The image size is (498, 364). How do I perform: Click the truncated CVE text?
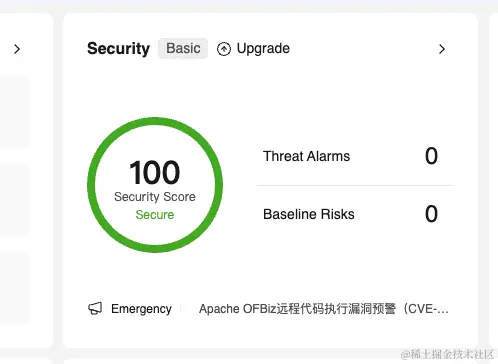pyautogui.click(x=426, y=309)
